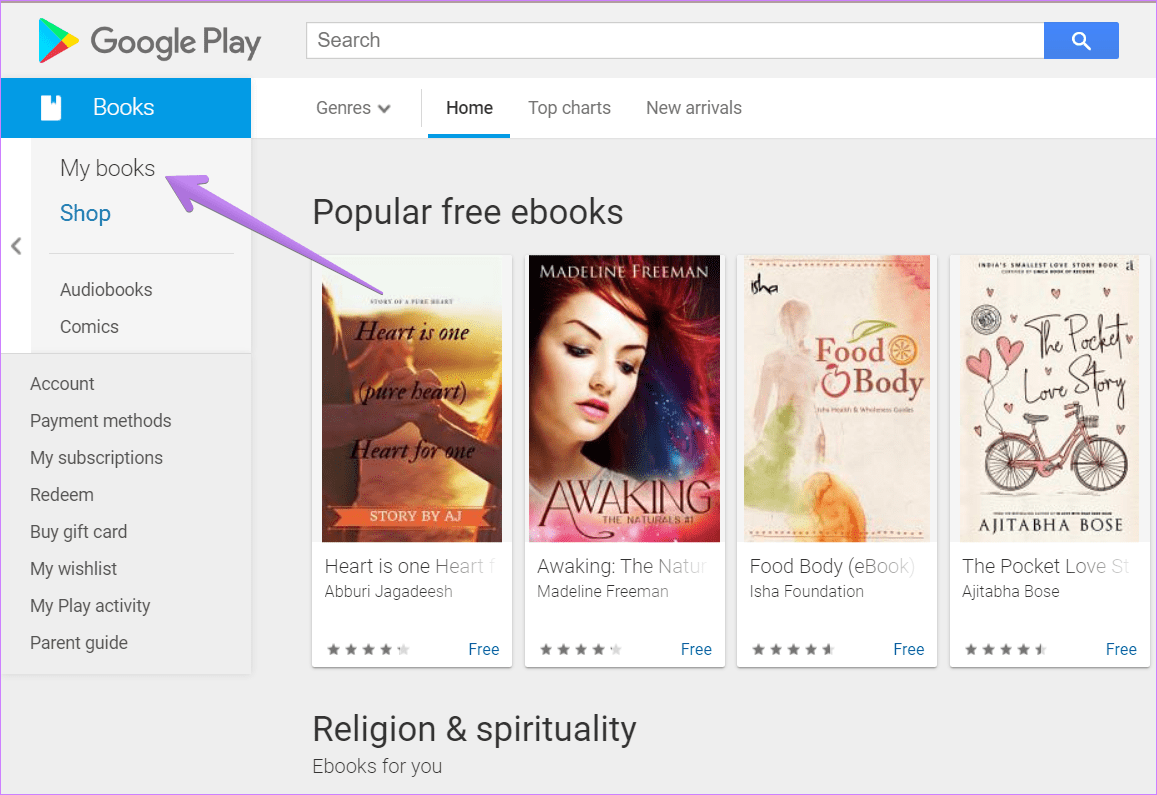The width and height of the screenshot is (1157, 795).
Task: Click the Redeem link
Action: pos(61,495)
